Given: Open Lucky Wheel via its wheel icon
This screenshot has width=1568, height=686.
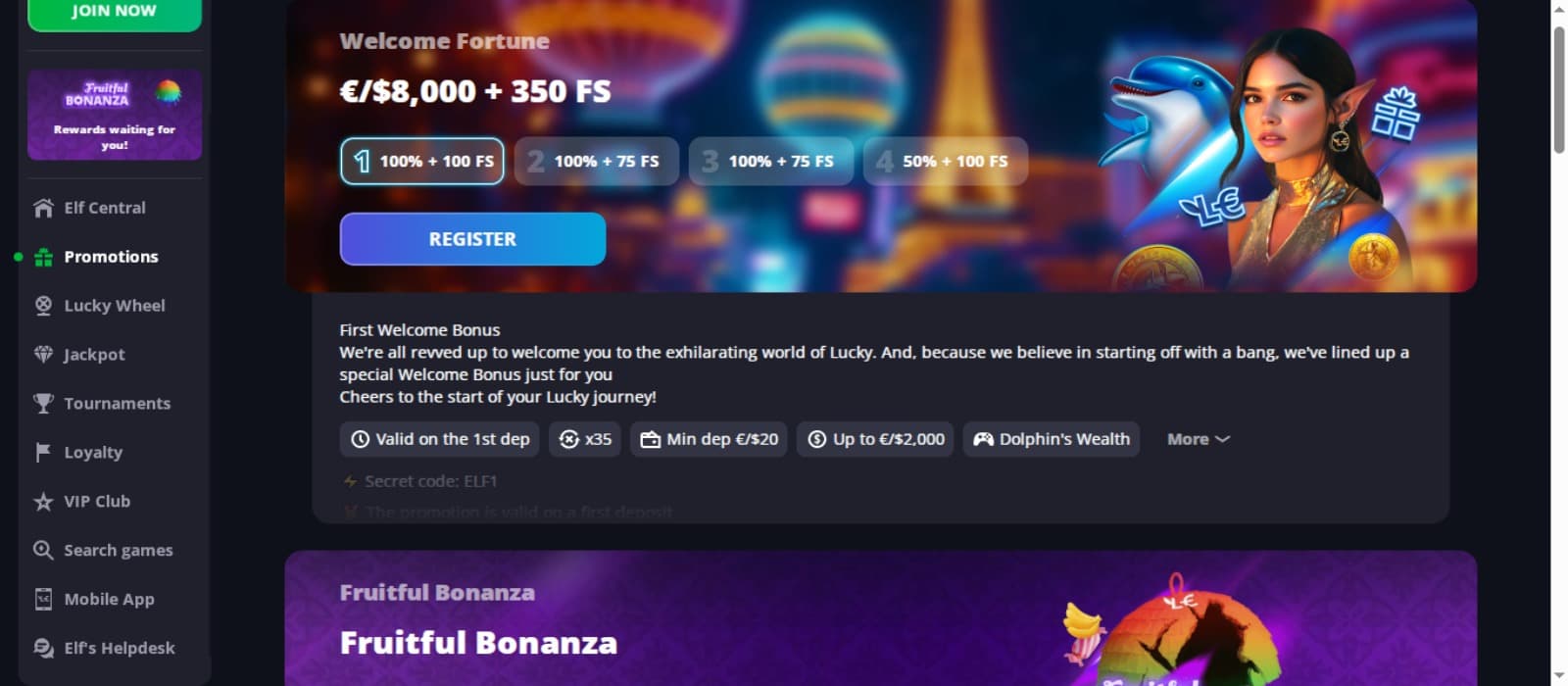Looking at the screenshot, I should (43, 306).
